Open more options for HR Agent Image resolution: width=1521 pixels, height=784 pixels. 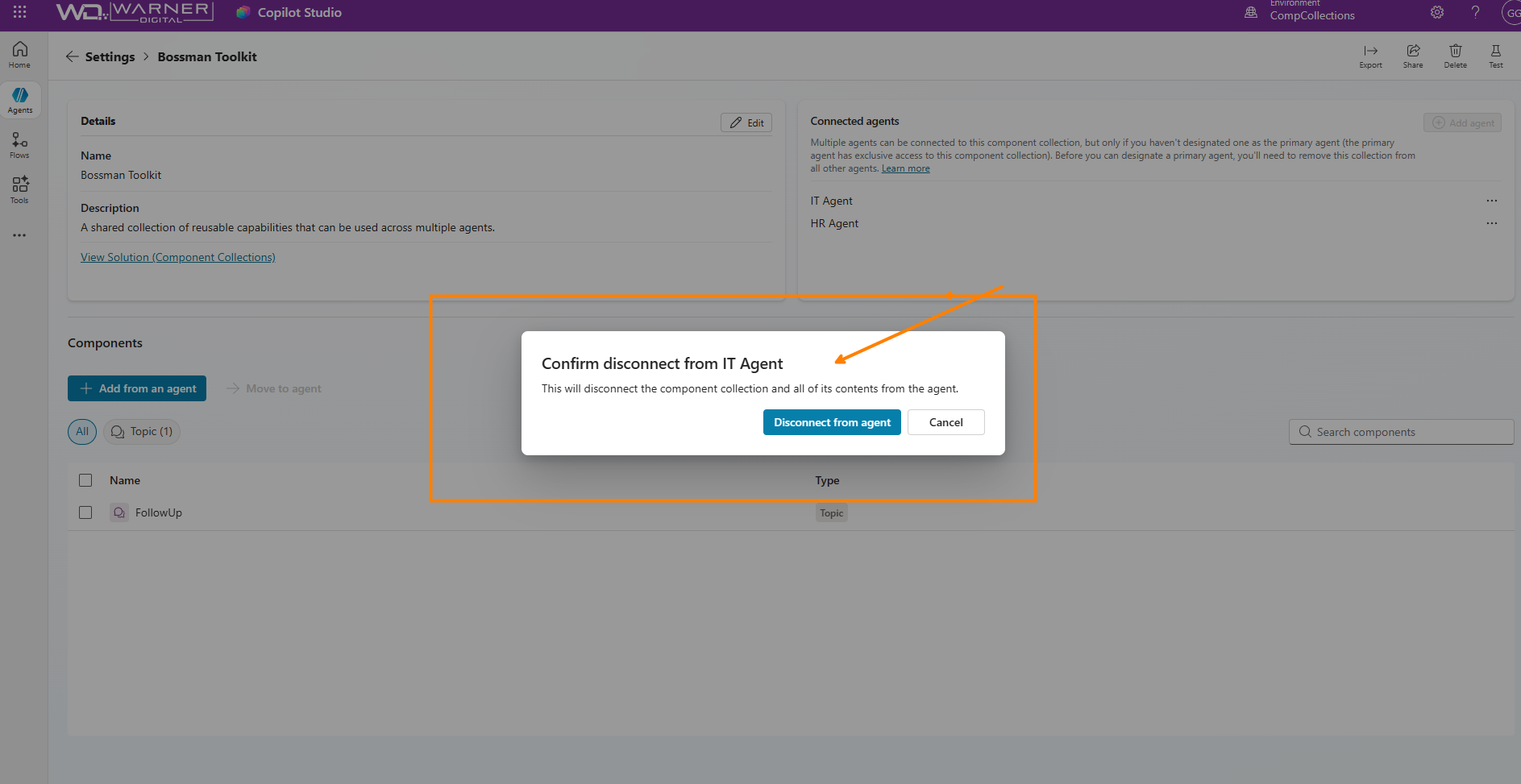point(1492,223)
